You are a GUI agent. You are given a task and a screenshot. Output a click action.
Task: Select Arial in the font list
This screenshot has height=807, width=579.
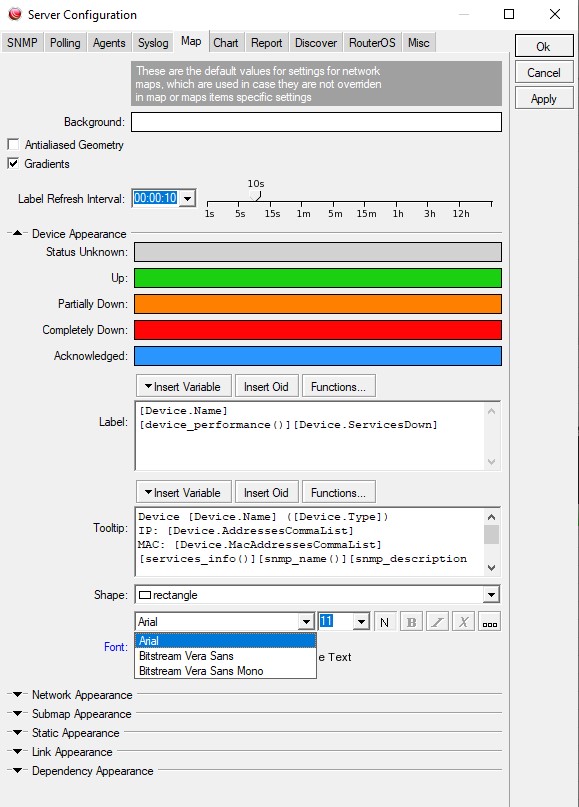point(225,641)
